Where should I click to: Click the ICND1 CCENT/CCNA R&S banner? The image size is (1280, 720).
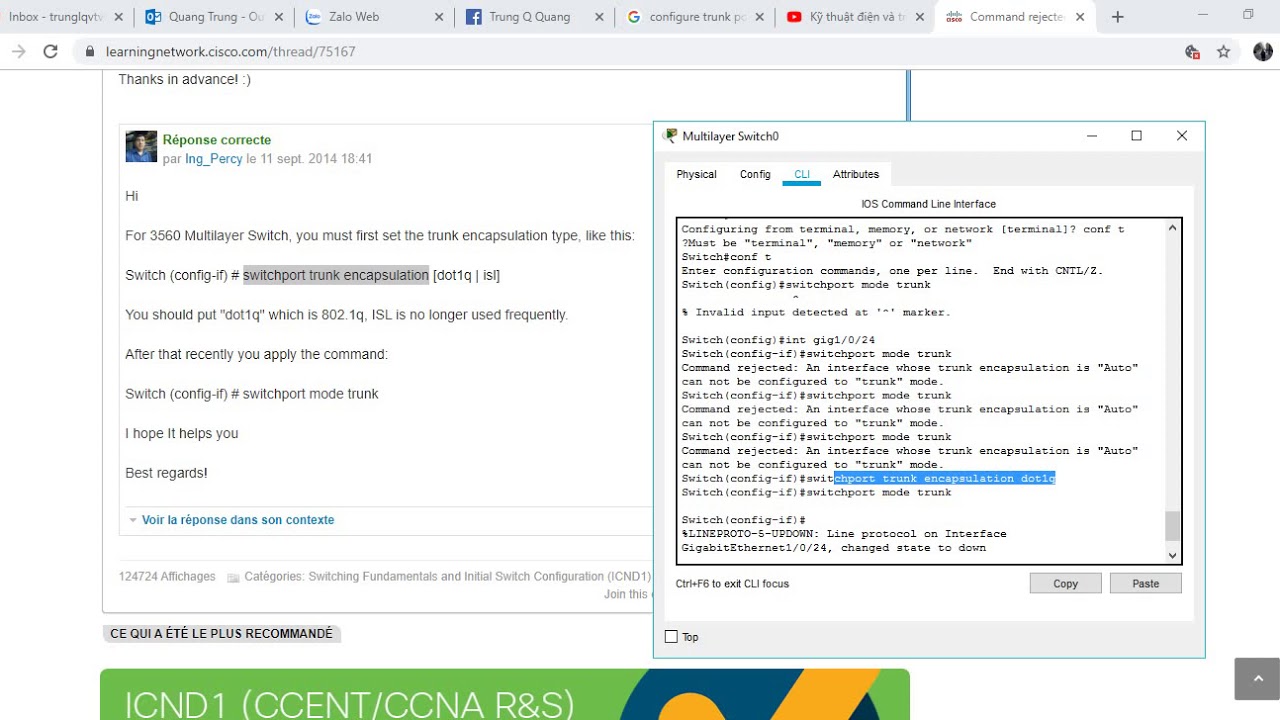click(505, 694)
